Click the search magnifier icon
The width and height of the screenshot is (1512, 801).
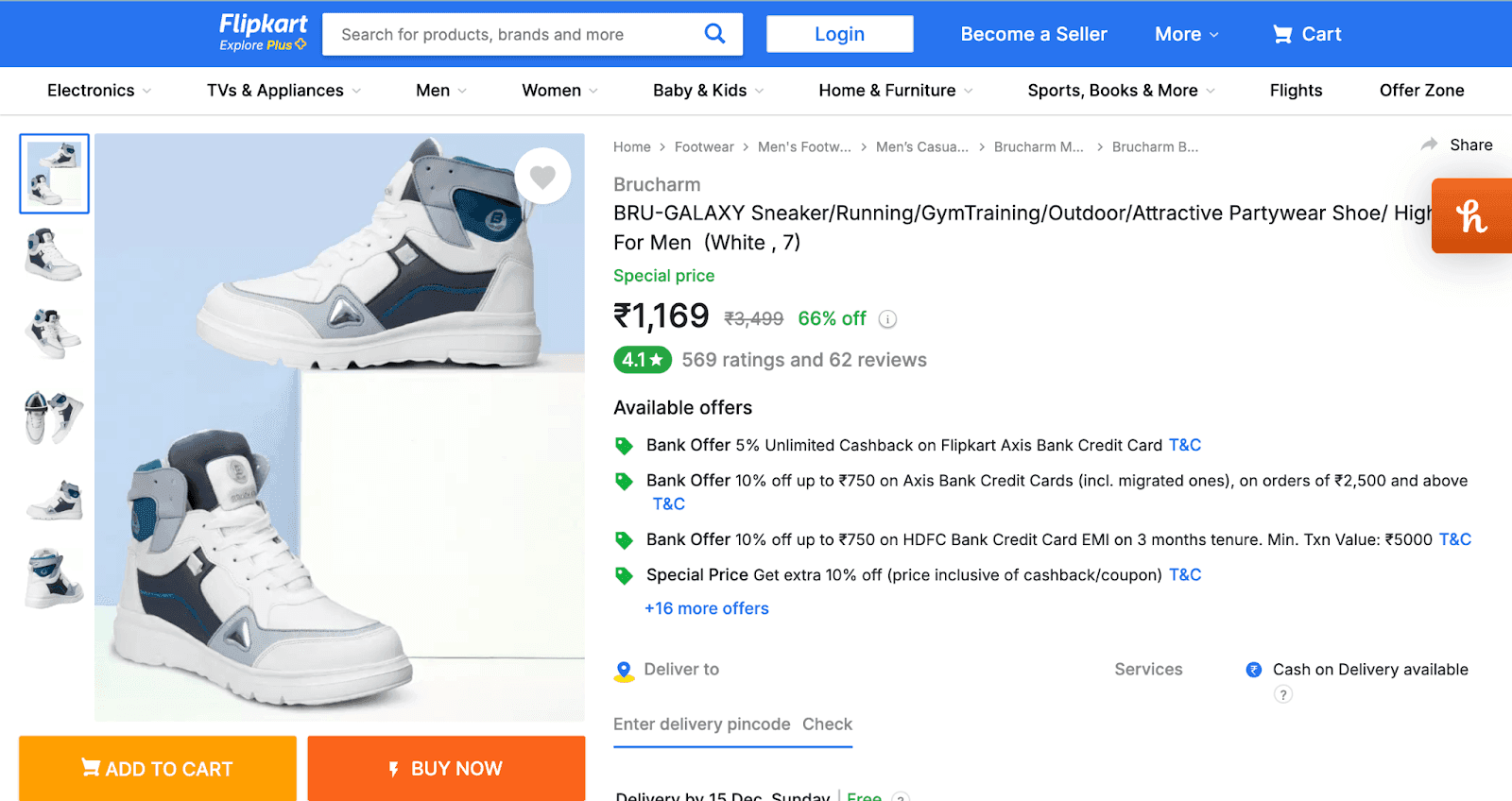click(x=714, y=34)
